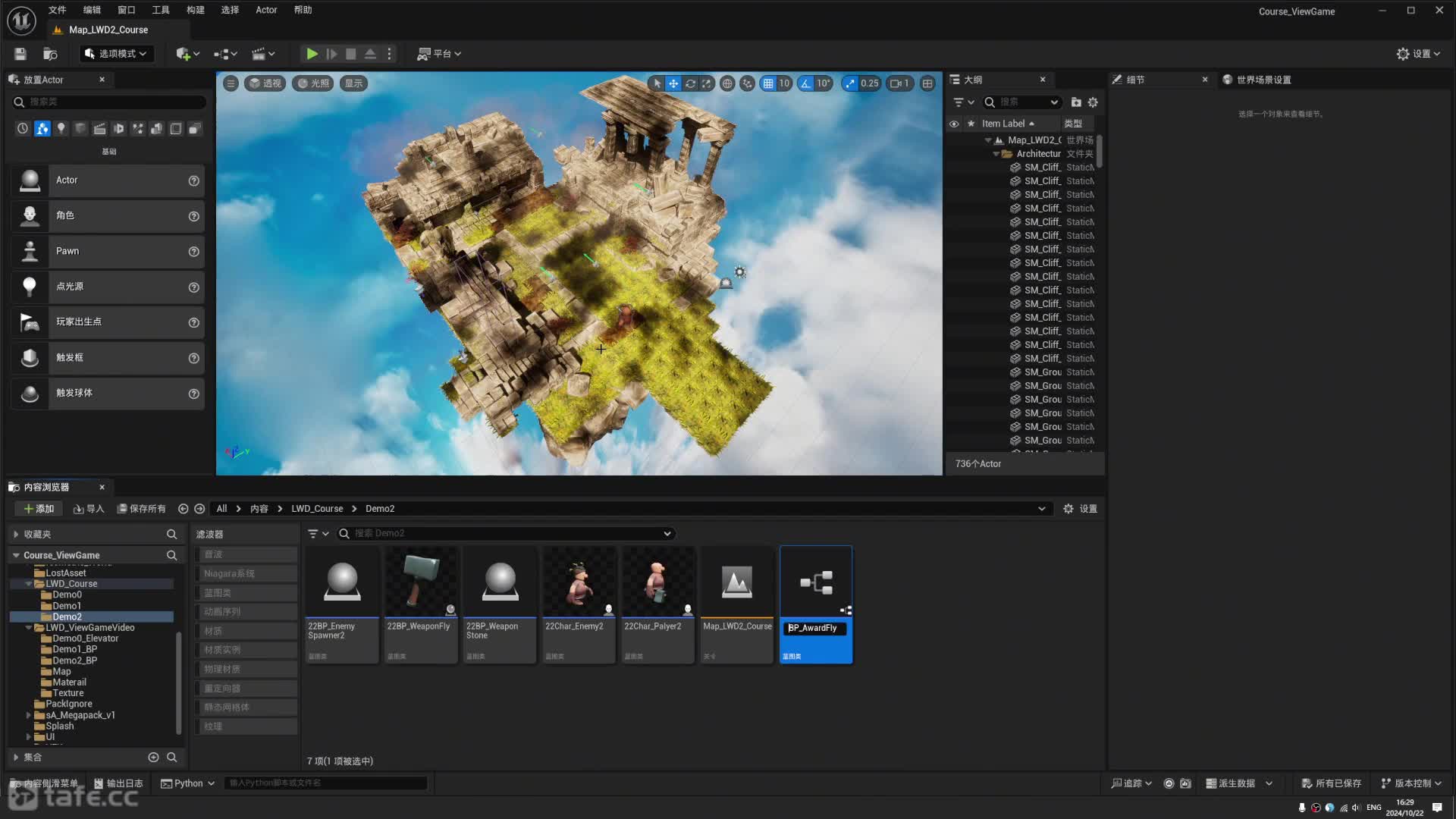Open play options three-dot menu

(390, 54)
